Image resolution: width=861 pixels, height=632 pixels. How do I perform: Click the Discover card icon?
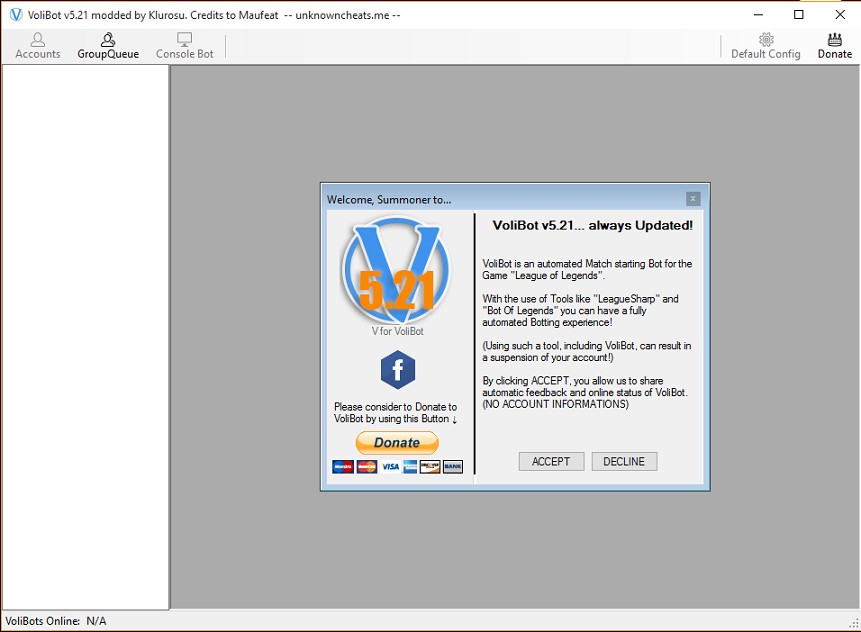(430, 467)
